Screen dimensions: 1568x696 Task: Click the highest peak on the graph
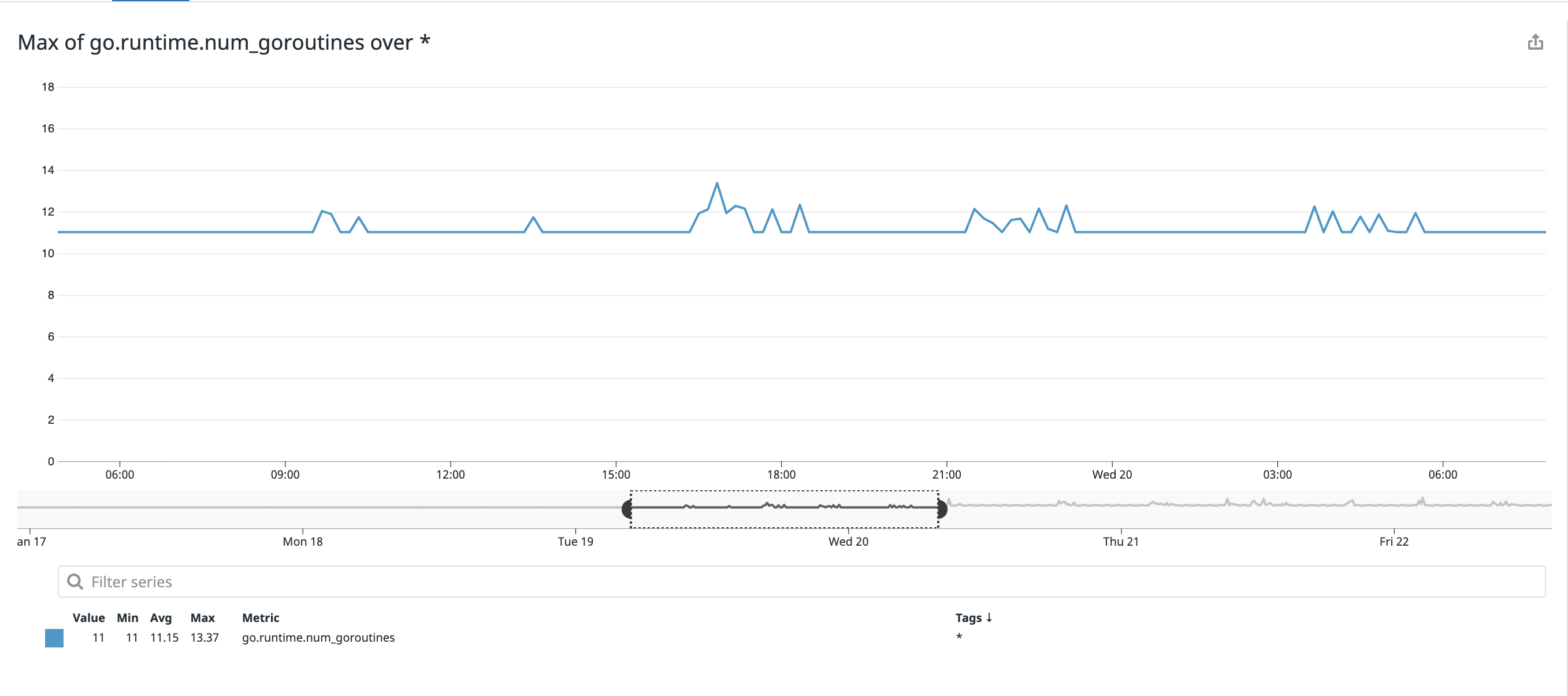[717, 183]
